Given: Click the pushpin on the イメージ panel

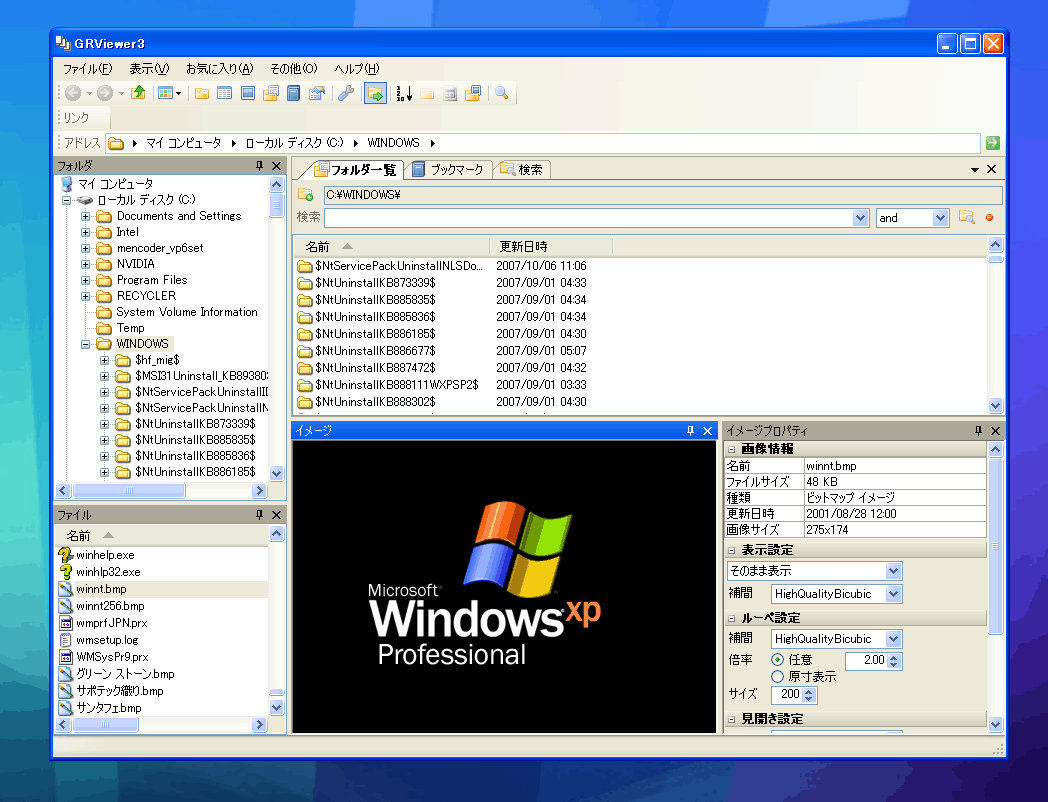Looking at the screenshot, I should pos(690,431).
